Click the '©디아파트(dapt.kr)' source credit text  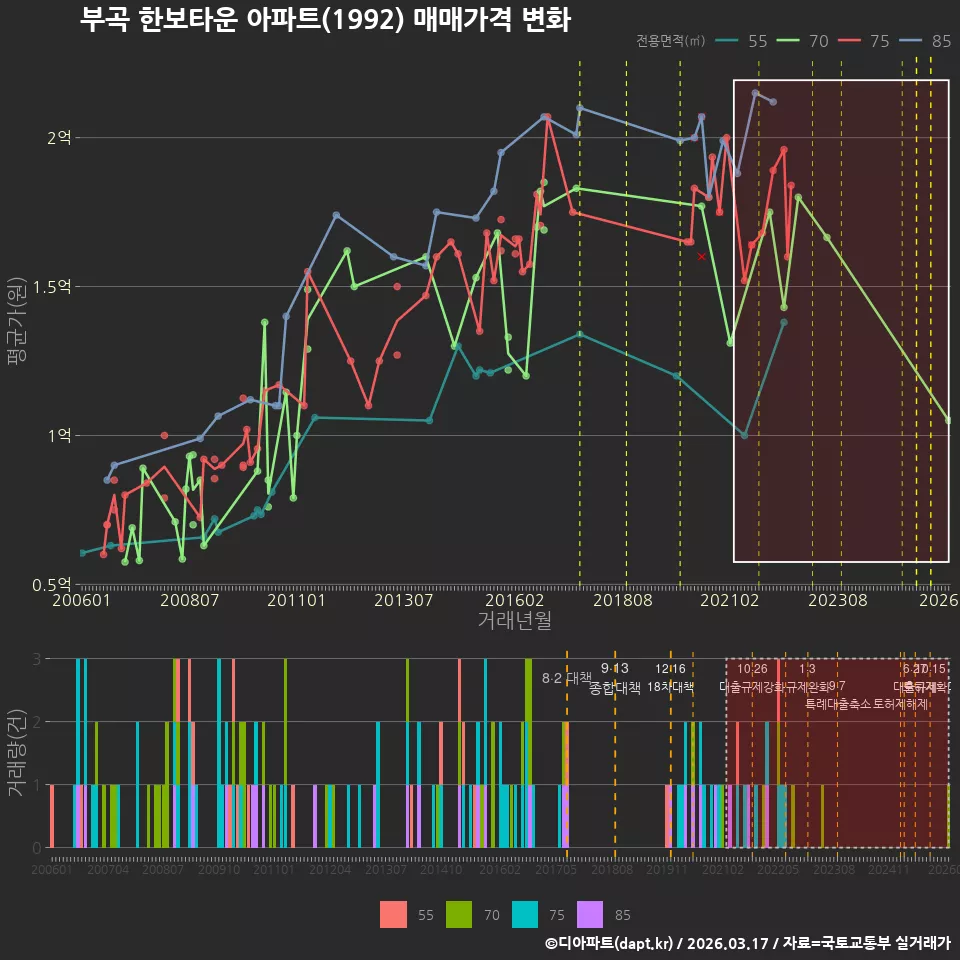[609, 943]
